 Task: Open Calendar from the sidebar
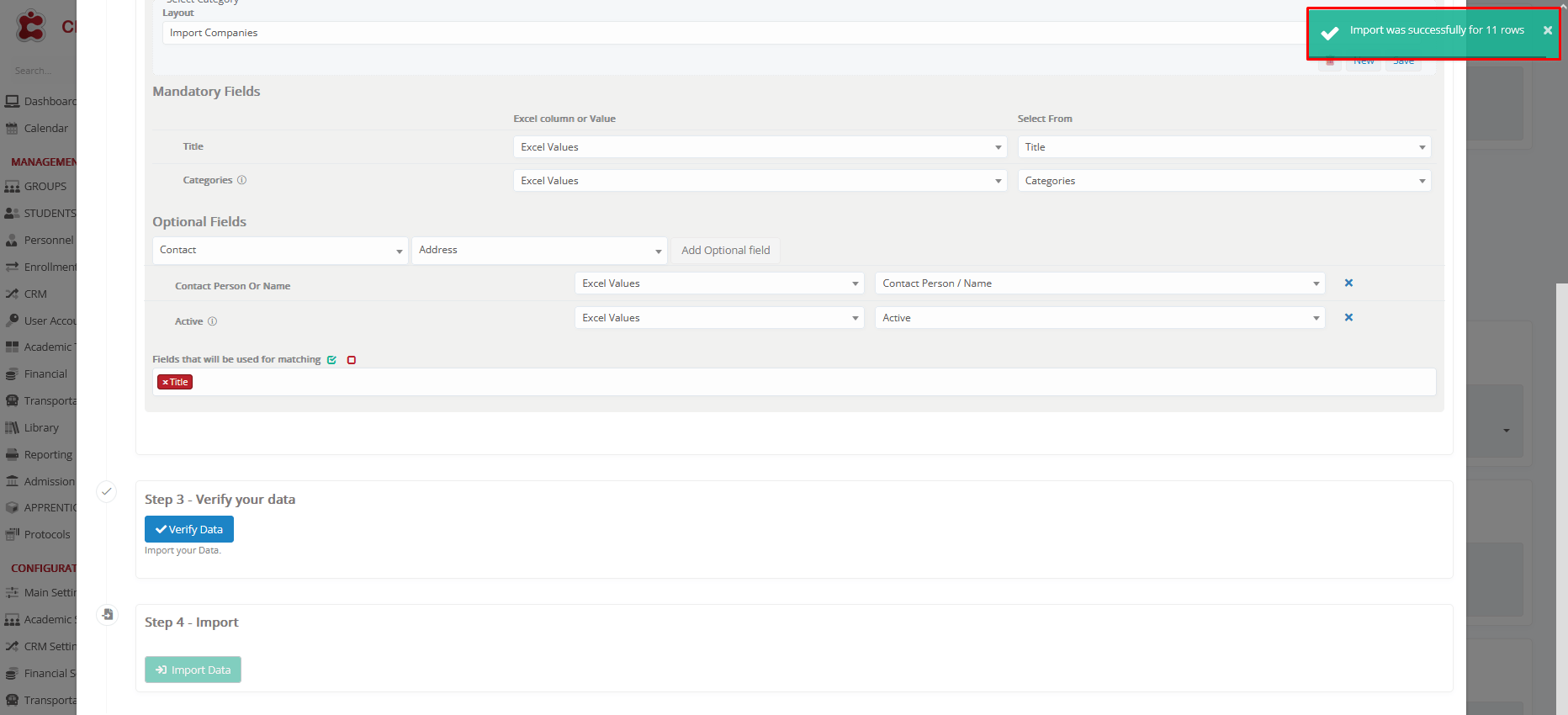(x=45, y=129)
